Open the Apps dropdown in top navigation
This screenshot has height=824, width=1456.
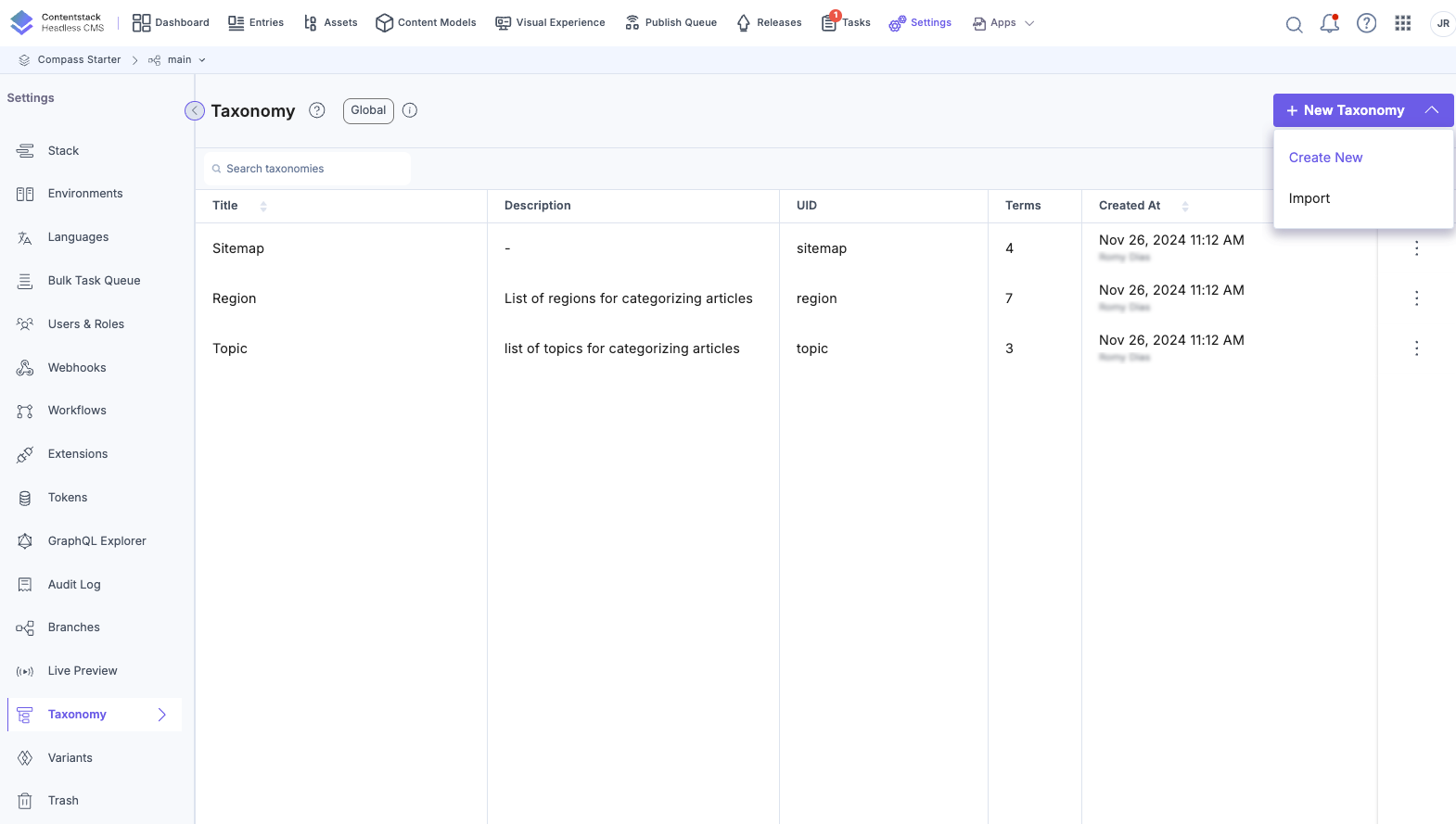pos(1003,23)
